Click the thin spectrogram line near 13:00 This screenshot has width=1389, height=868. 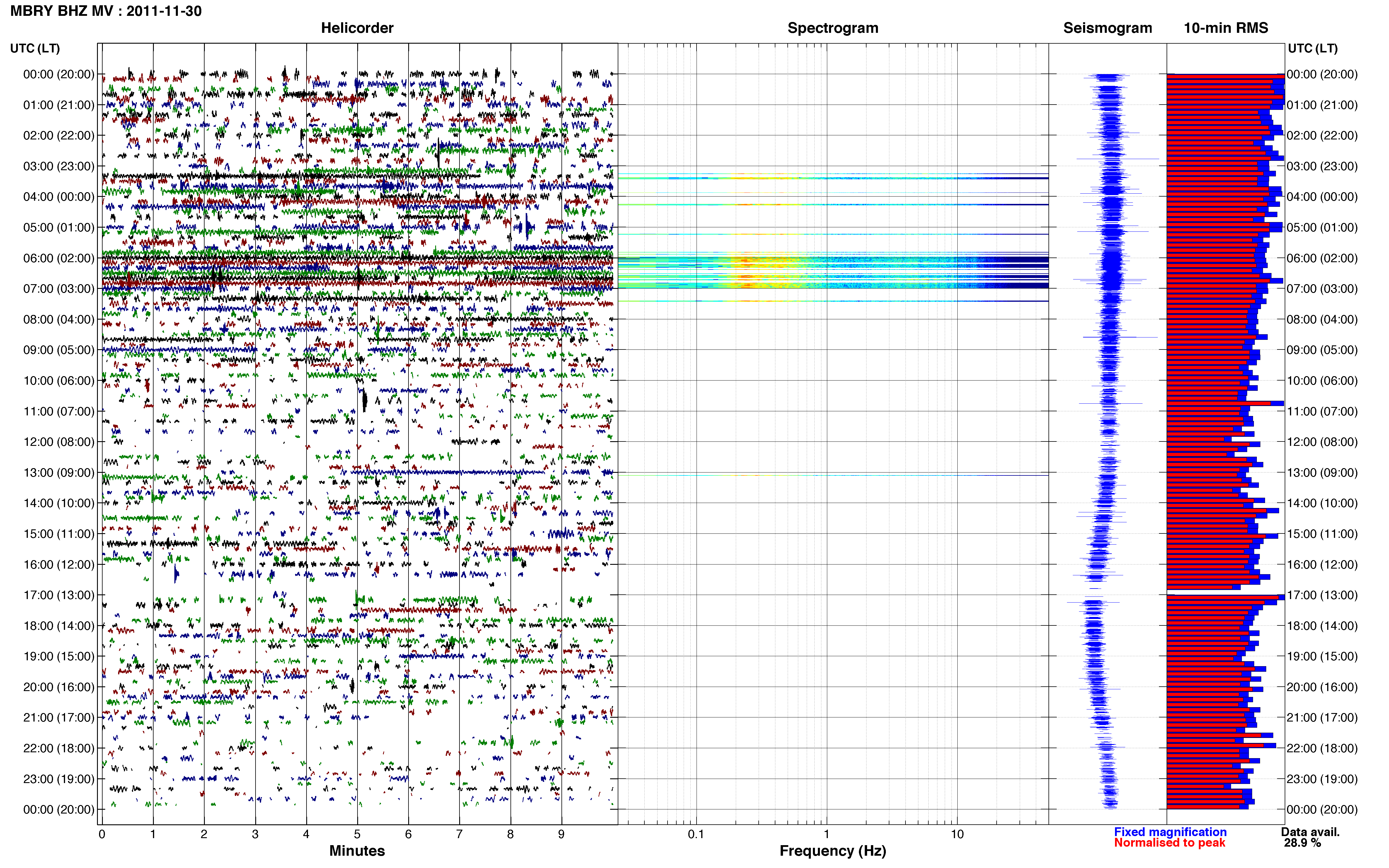pyautogui.click(x=833, y=475)
